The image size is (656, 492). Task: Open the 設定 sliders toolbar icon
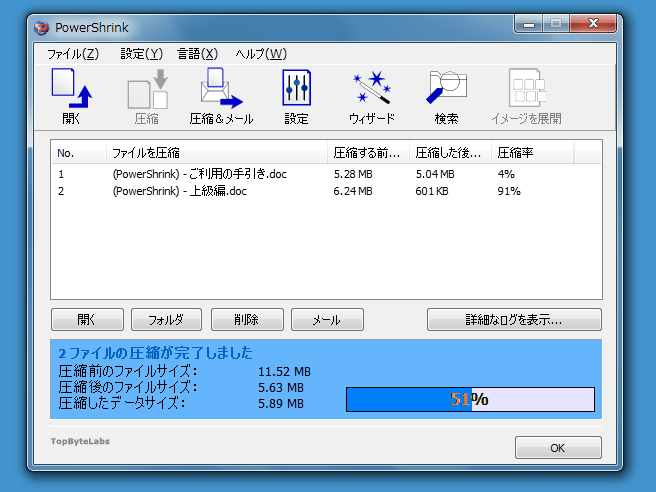pyautogui.click(x=296, y=96)
